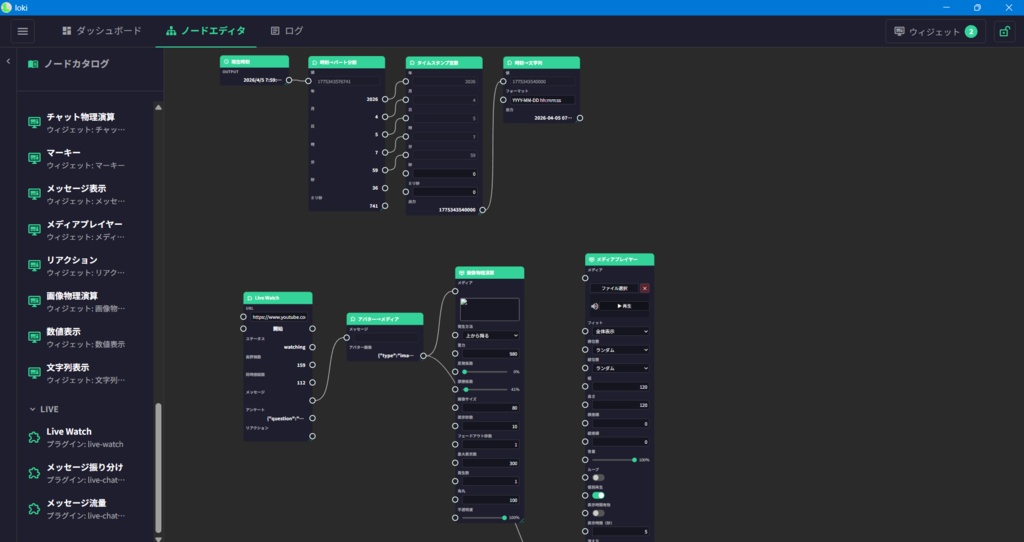
Task: Click the メディアプレイヤー catalog widget icon
Action: [x=35, y=230]
